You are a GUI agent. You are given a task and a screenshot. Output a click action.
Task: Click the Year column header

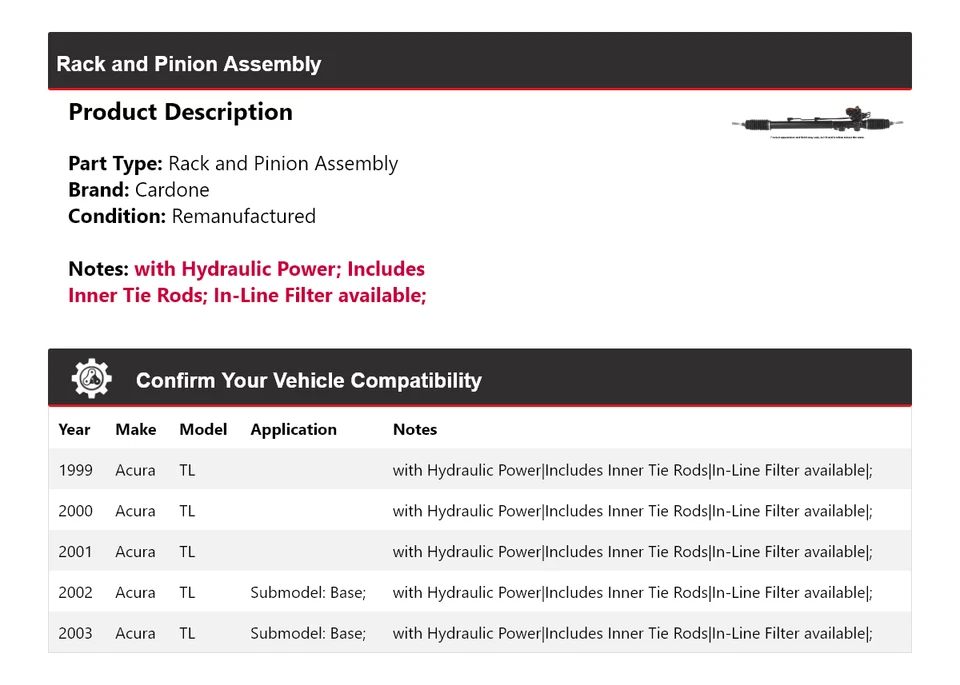pyautogui.click(x=74, y=429)
